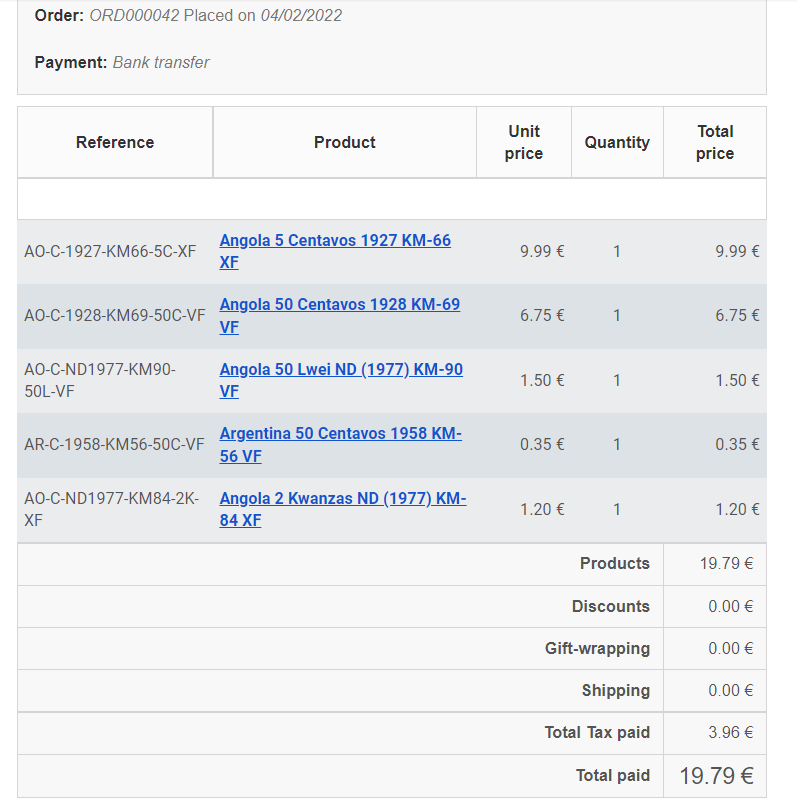
Task: Click the Unit price column header
Action: click(524, 142)
